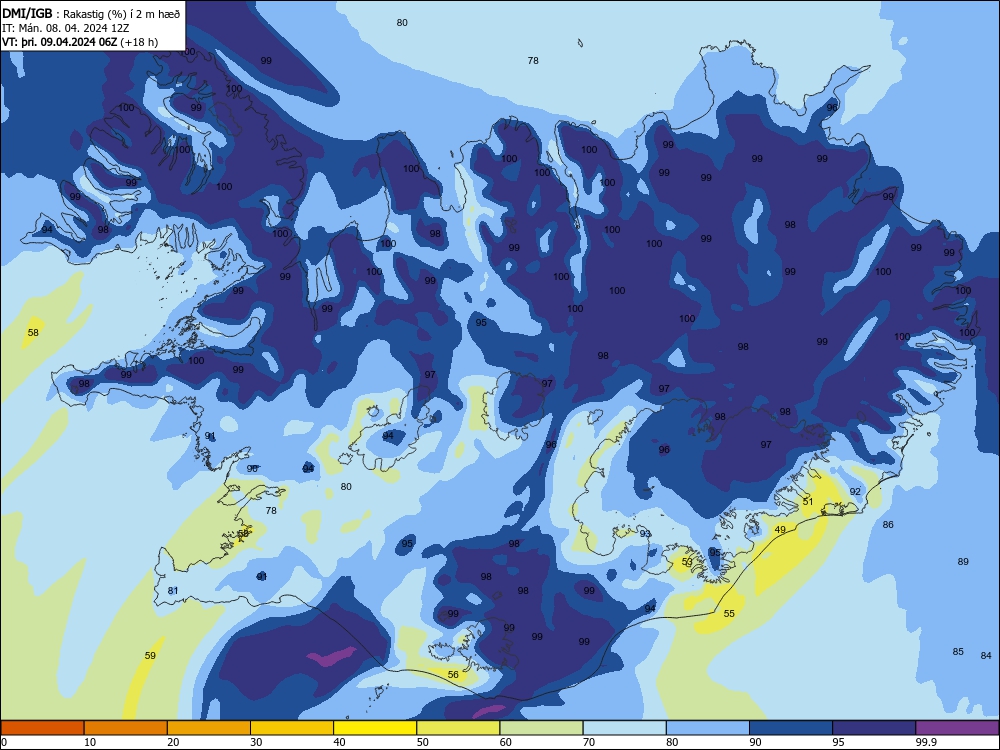This screenshot has width=1000, height=750.
Task: Click the '92' humidity value on the map
Action: coord(855,492)
